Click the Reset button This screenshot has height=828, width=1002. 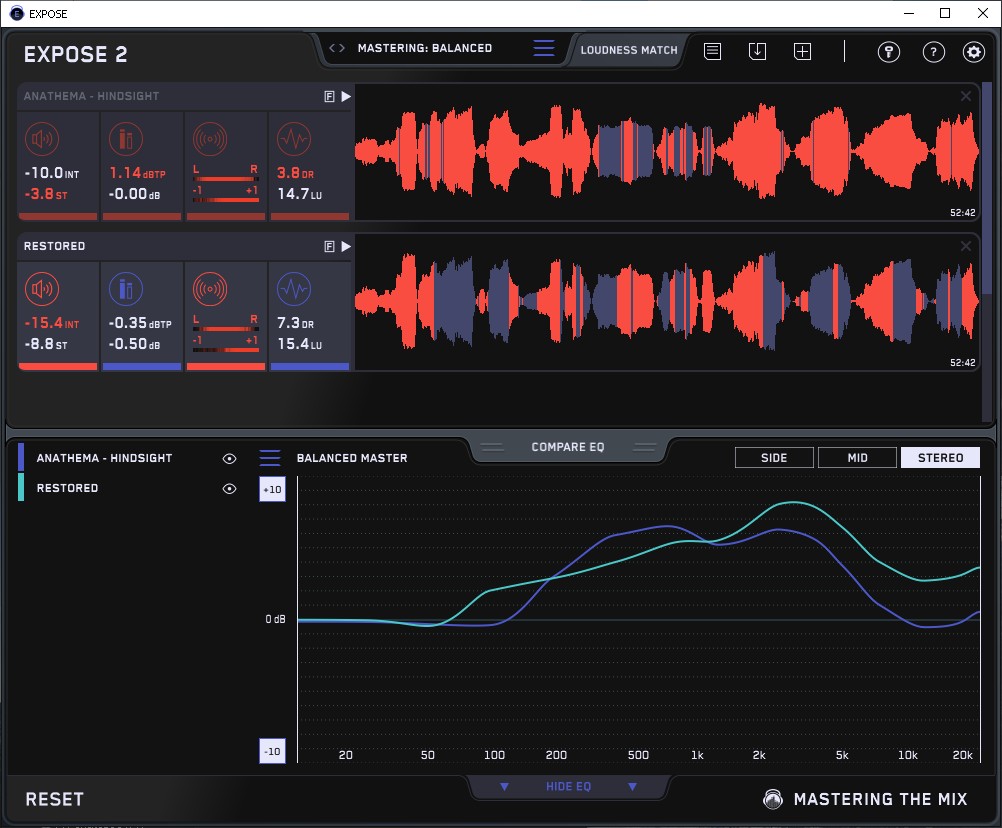(x=55, y=799)
